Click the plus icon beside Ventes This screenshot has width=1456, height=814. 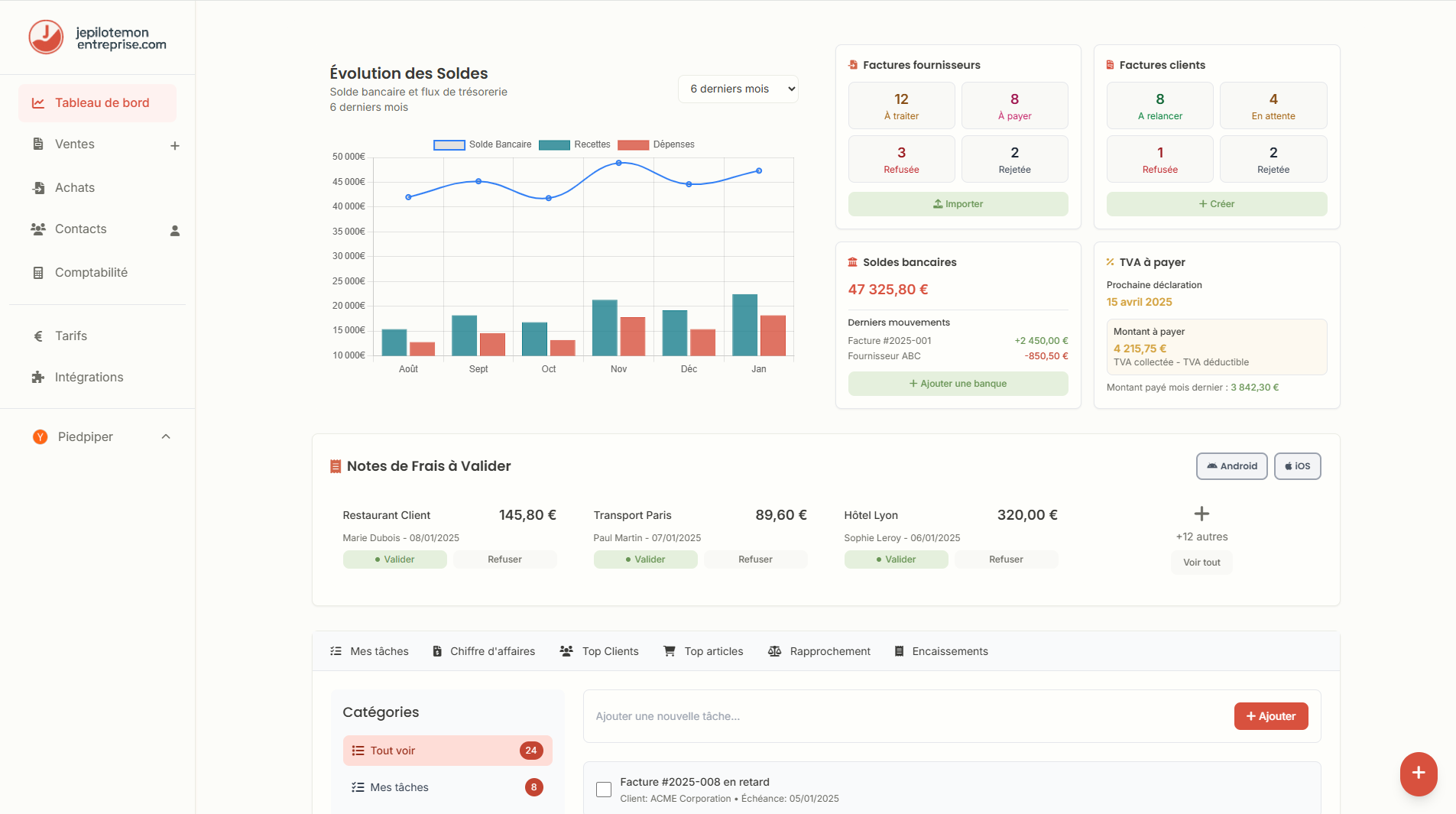pos(174,145)
